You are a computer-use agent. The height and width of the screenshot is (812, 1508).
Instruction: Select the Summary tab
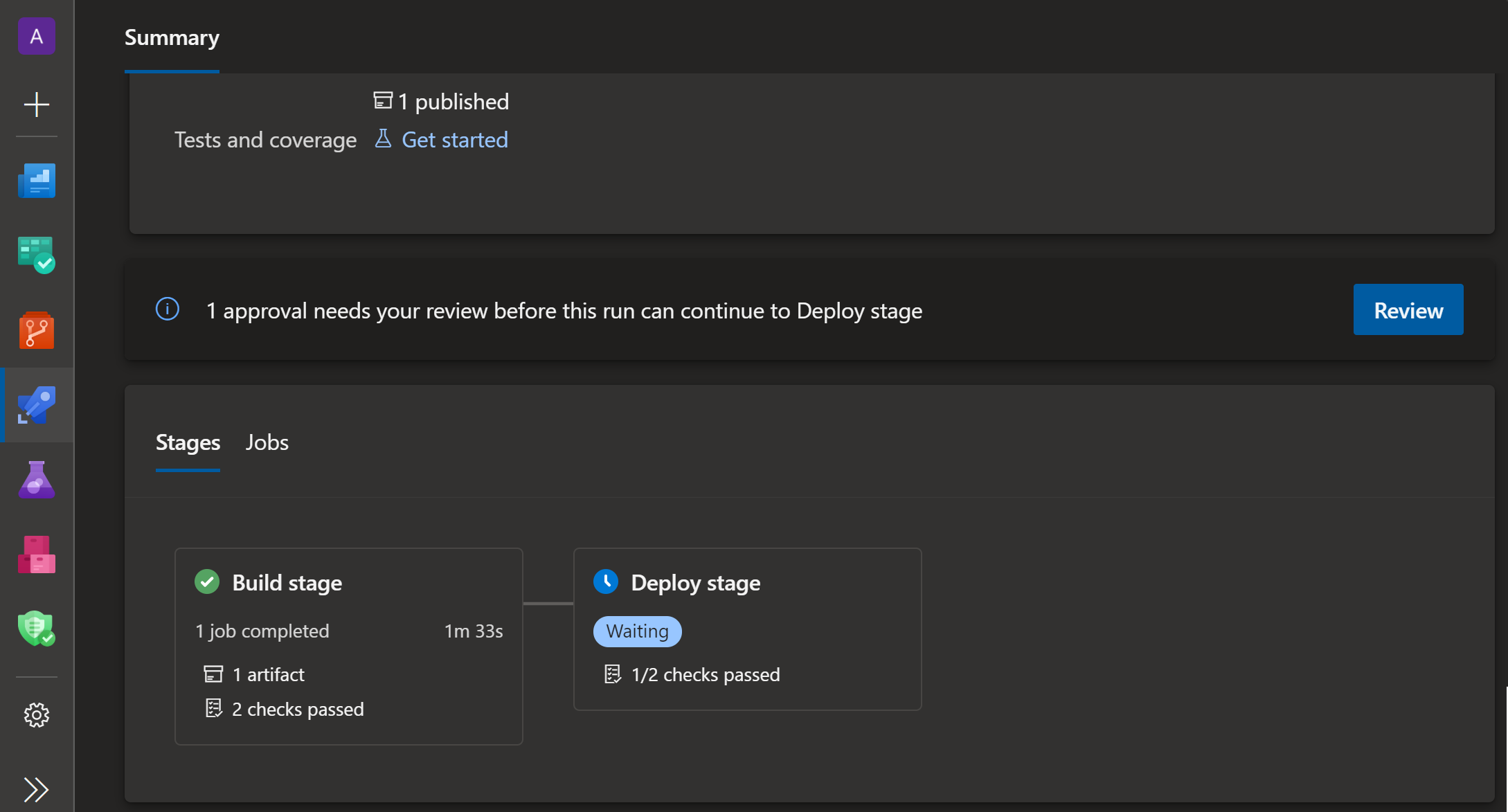tap(172, 38)
